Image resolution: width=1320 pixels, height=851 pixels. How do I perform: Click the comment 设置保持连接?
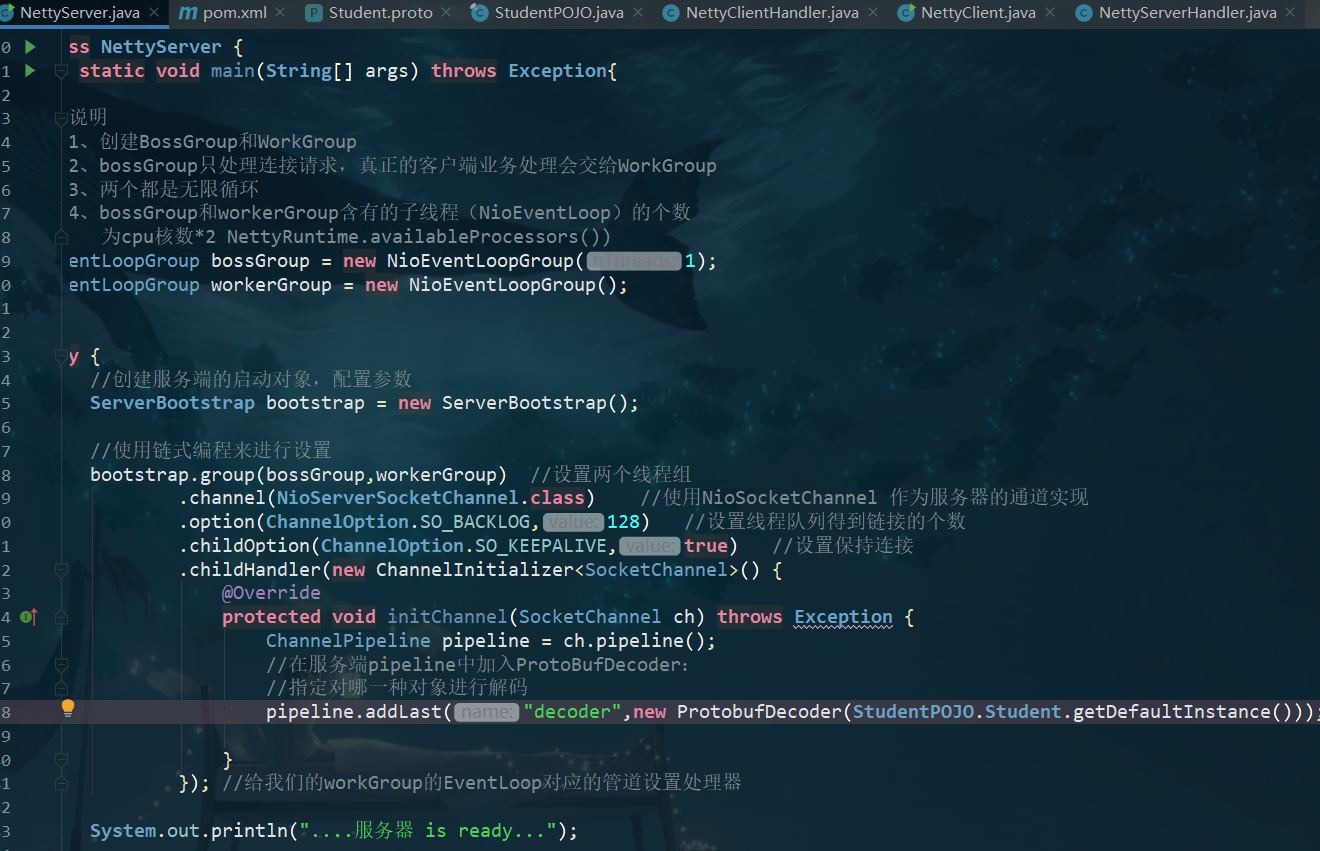pyautogui.click(x=843, y=546)
